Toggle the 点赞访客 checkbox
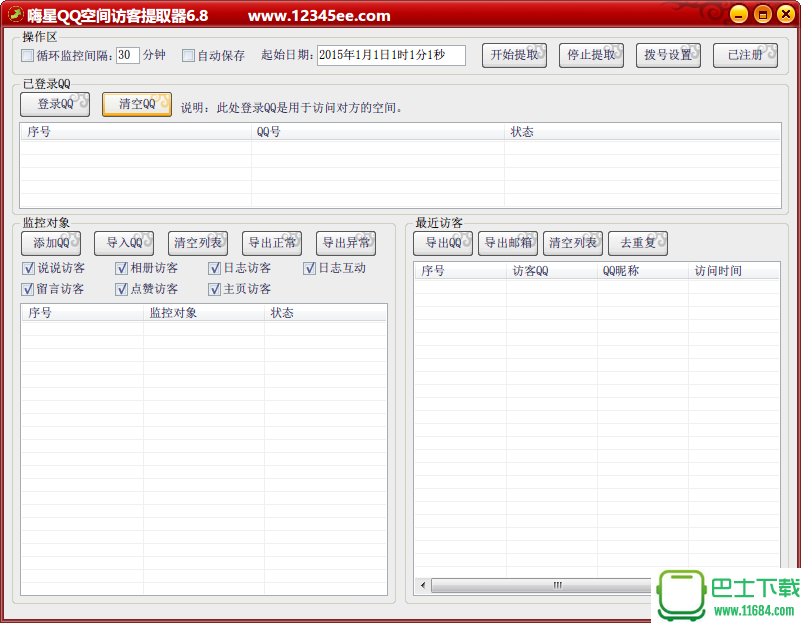 (x=122, y=289)
